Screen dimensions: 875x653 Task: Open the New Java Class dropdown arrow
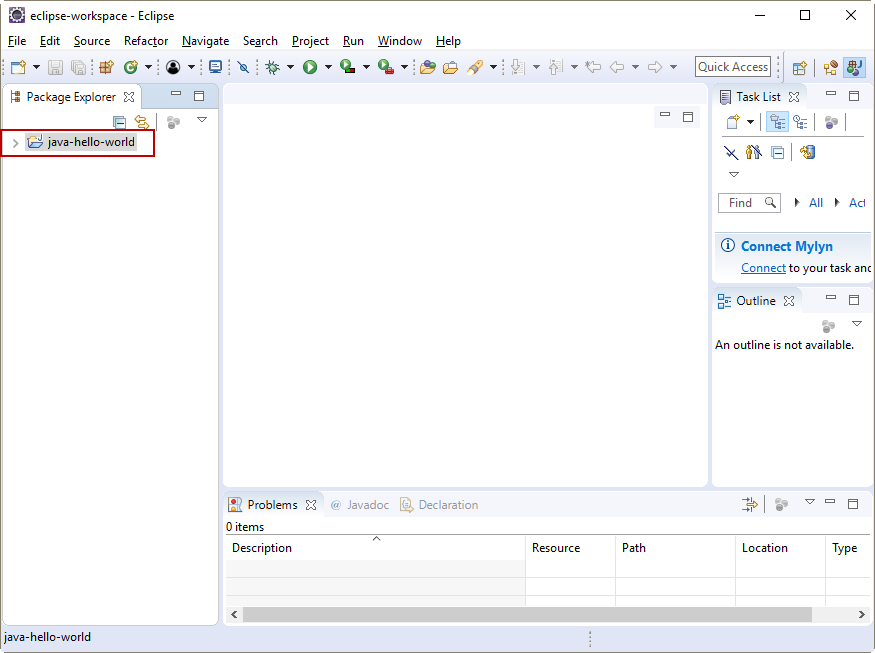(148, 68)
